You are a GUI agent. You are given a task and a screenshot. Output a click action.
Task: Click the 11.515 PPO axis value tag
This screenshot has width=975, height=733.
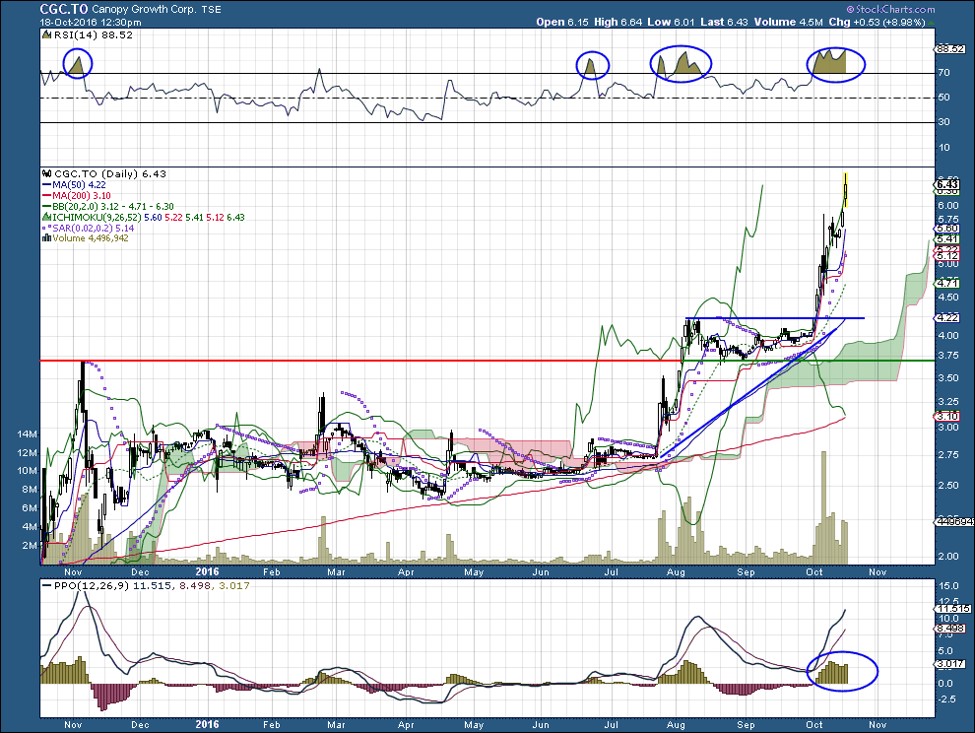pos(952,609)
